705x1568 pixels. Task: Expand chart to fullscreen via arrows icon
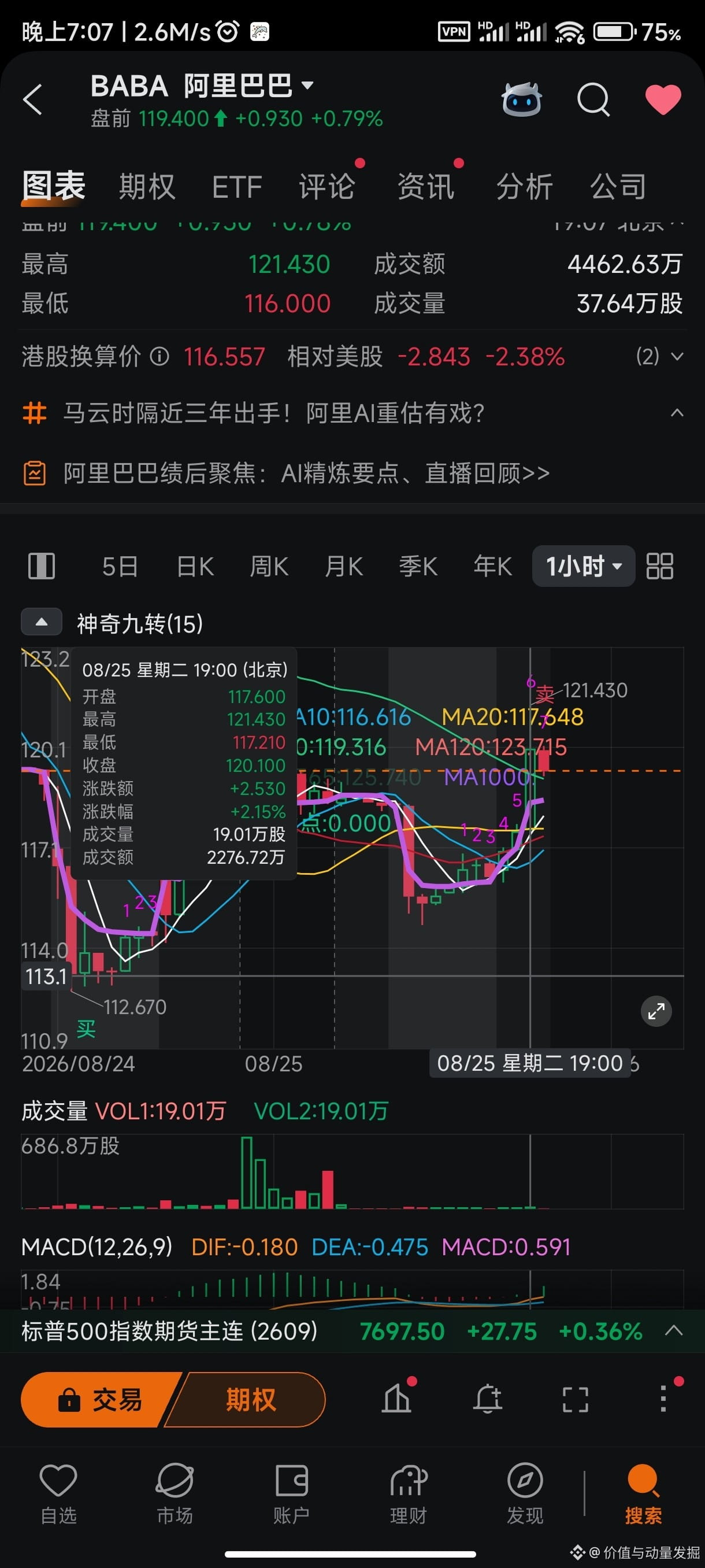click(656, 1012)
